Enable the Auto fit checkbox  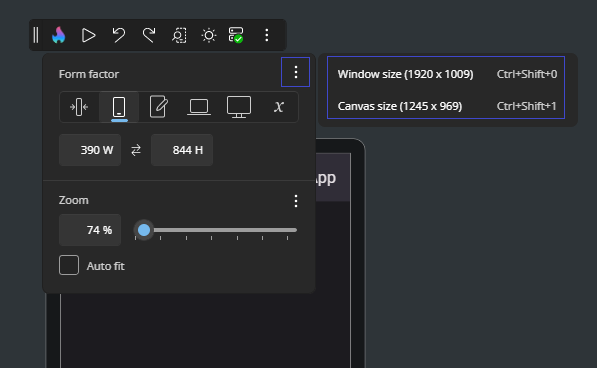pyautogui.click(x=69, y=265)
